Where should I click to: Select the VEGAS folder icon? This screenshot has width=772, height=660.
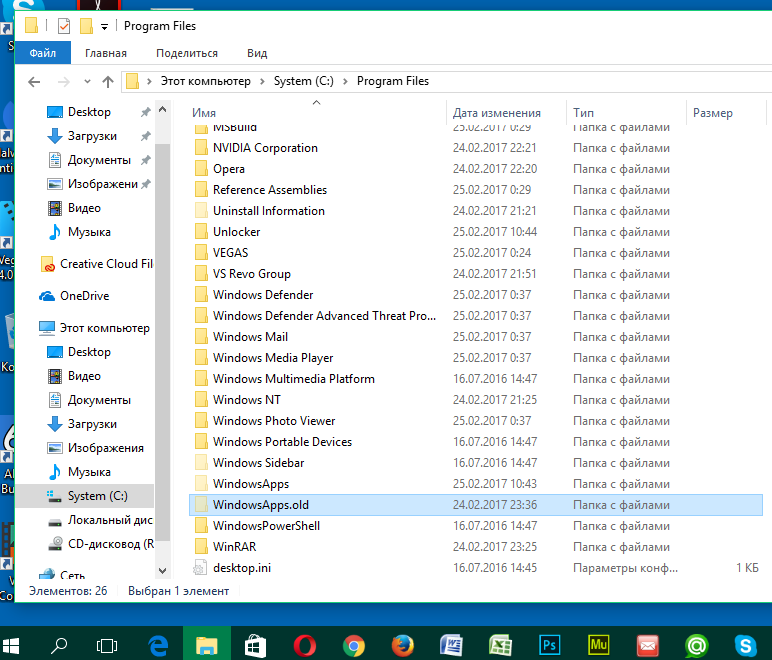pos(201,252)
